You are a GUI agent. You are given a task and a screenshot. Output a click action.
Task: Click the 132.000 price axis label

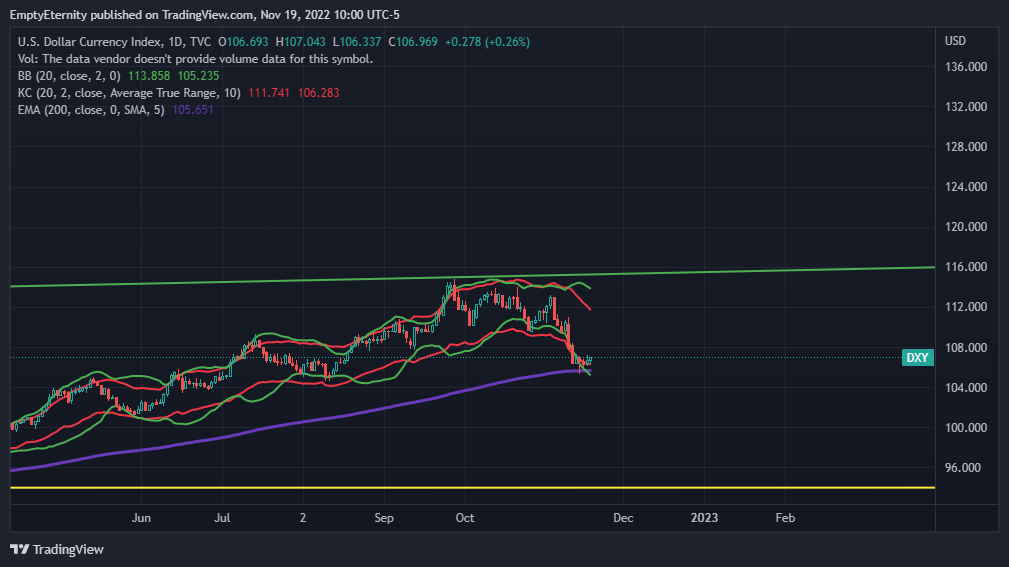[965, 107]
